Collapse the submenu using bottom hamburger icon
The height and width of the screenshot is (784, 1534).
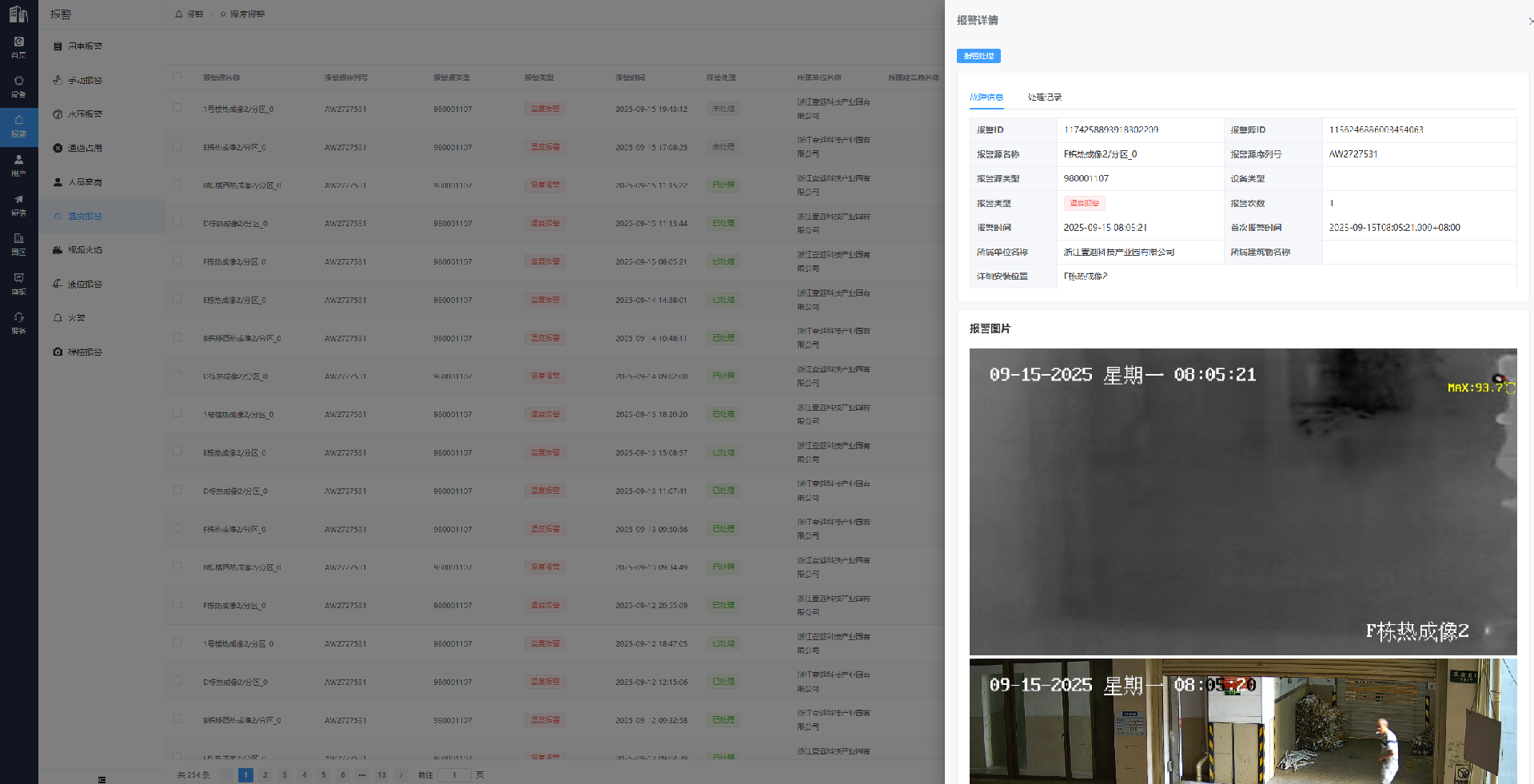(102, 779)
